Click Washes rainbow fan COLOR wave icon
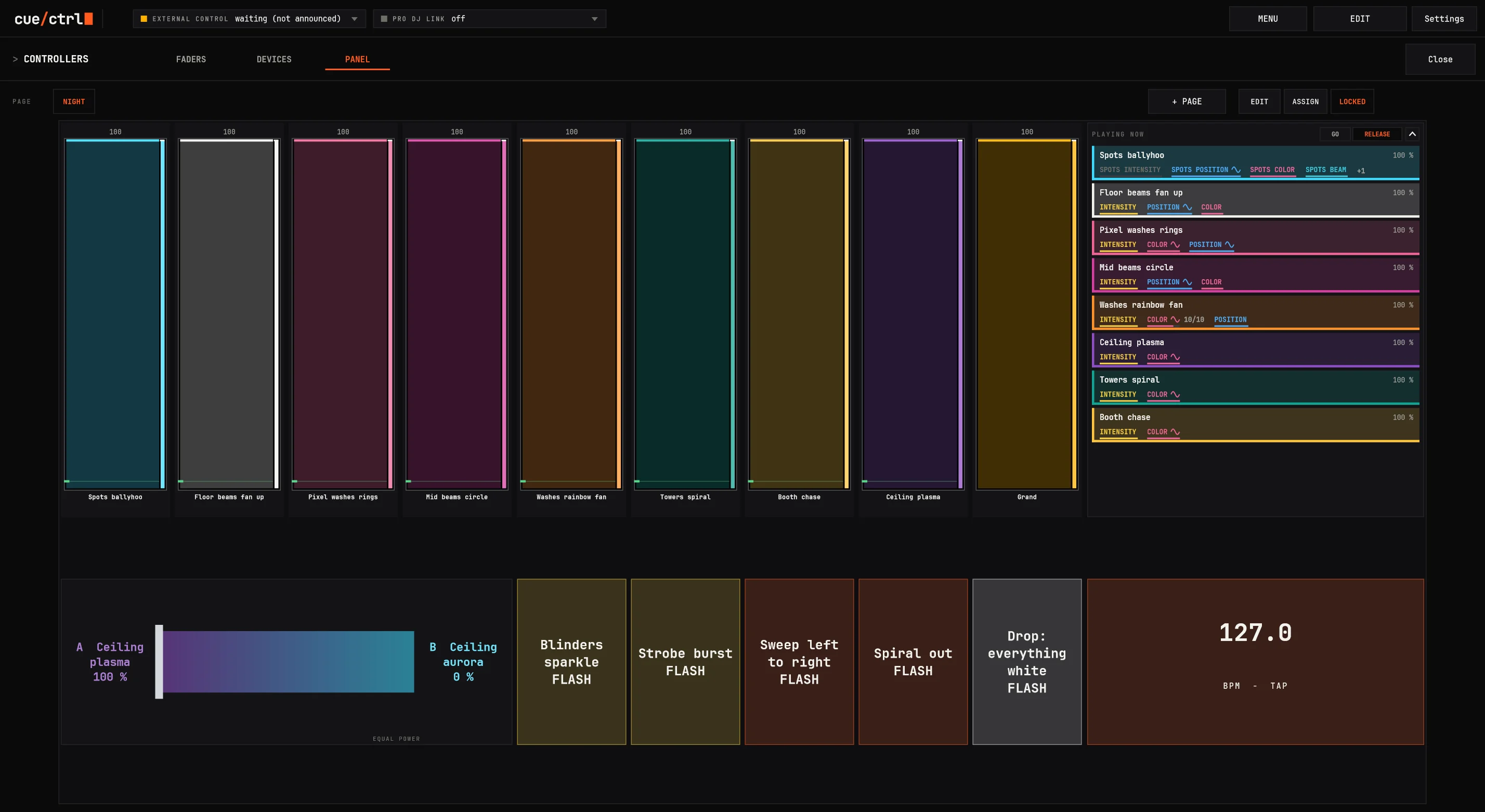This screenshot has width=1485, height=812. coord(1175,319)
